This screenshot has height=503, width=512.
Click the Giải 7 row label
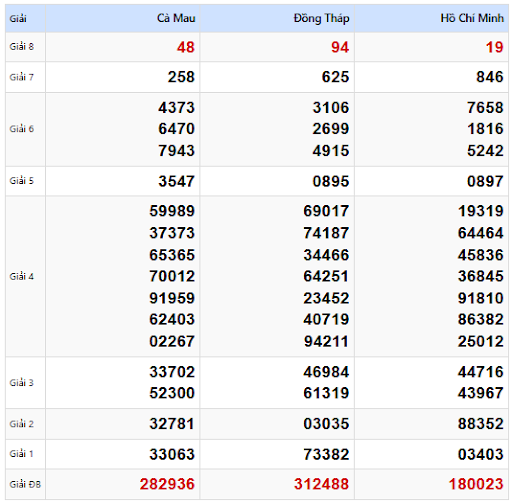click(22, 77)
